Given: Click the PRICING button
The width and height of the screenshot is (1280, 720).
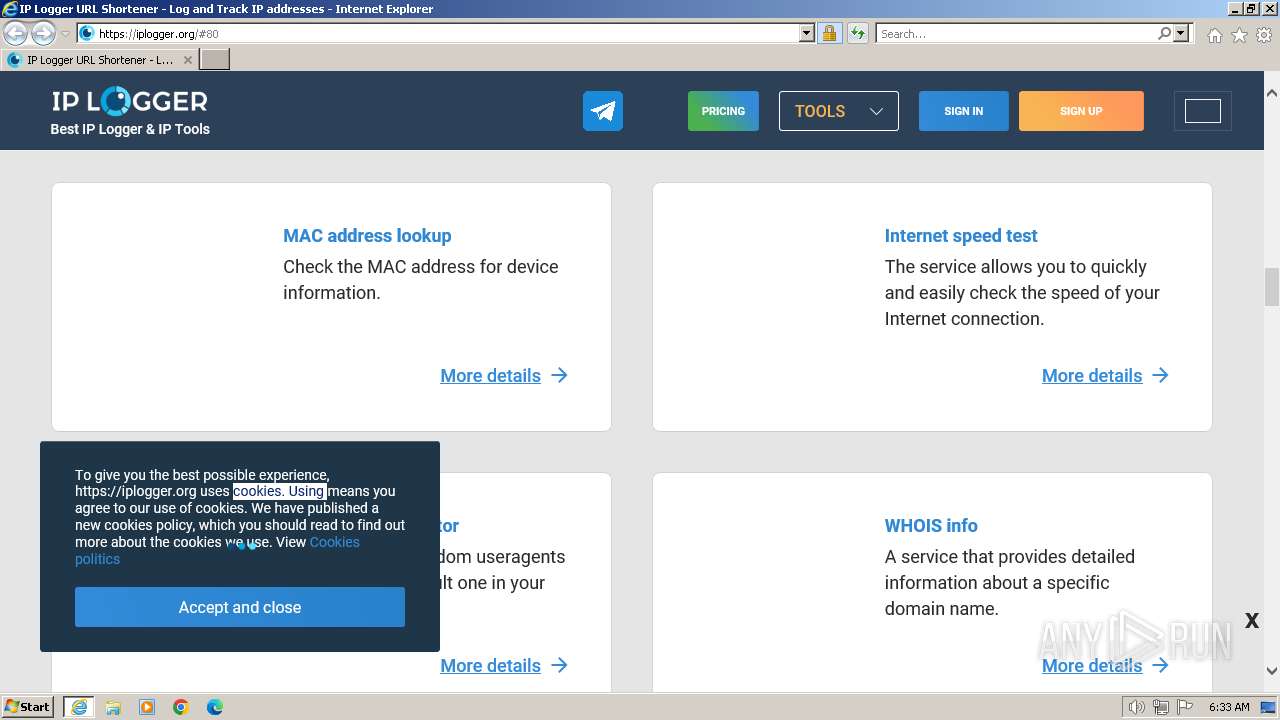Looking at the screenshot, I should tap(723, 111).
